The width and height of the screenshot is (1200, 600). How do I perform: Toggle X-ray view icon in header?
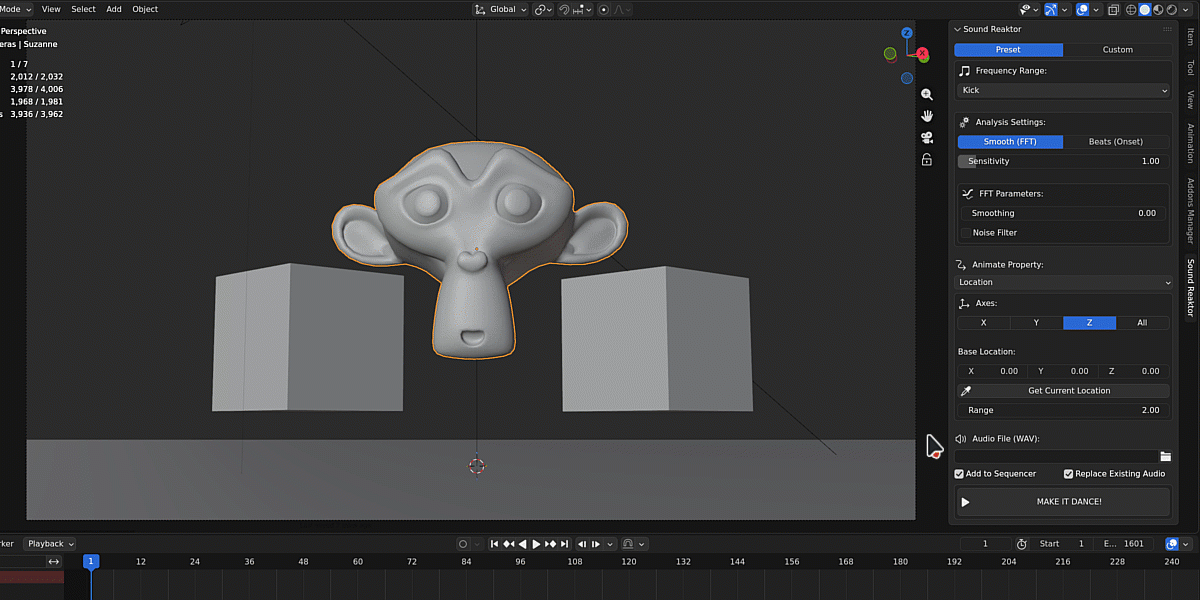pyautogui.click(x=1114, y=9)
